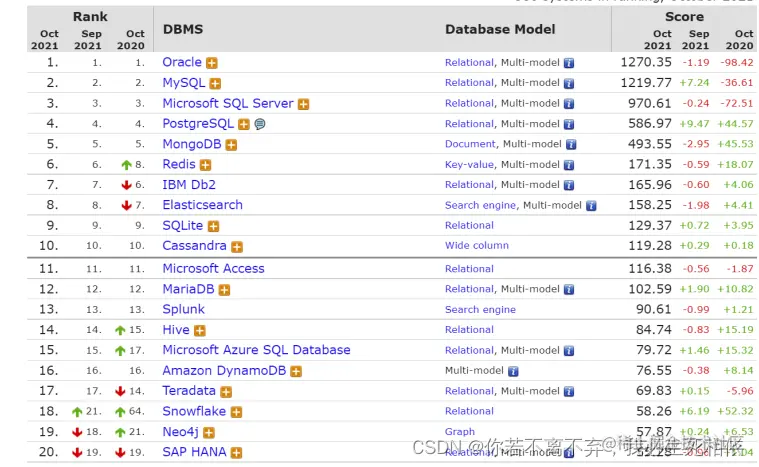Open the Hive link
Screen dimensions: 759x467
pyautogui.click(x=176, y=330)
